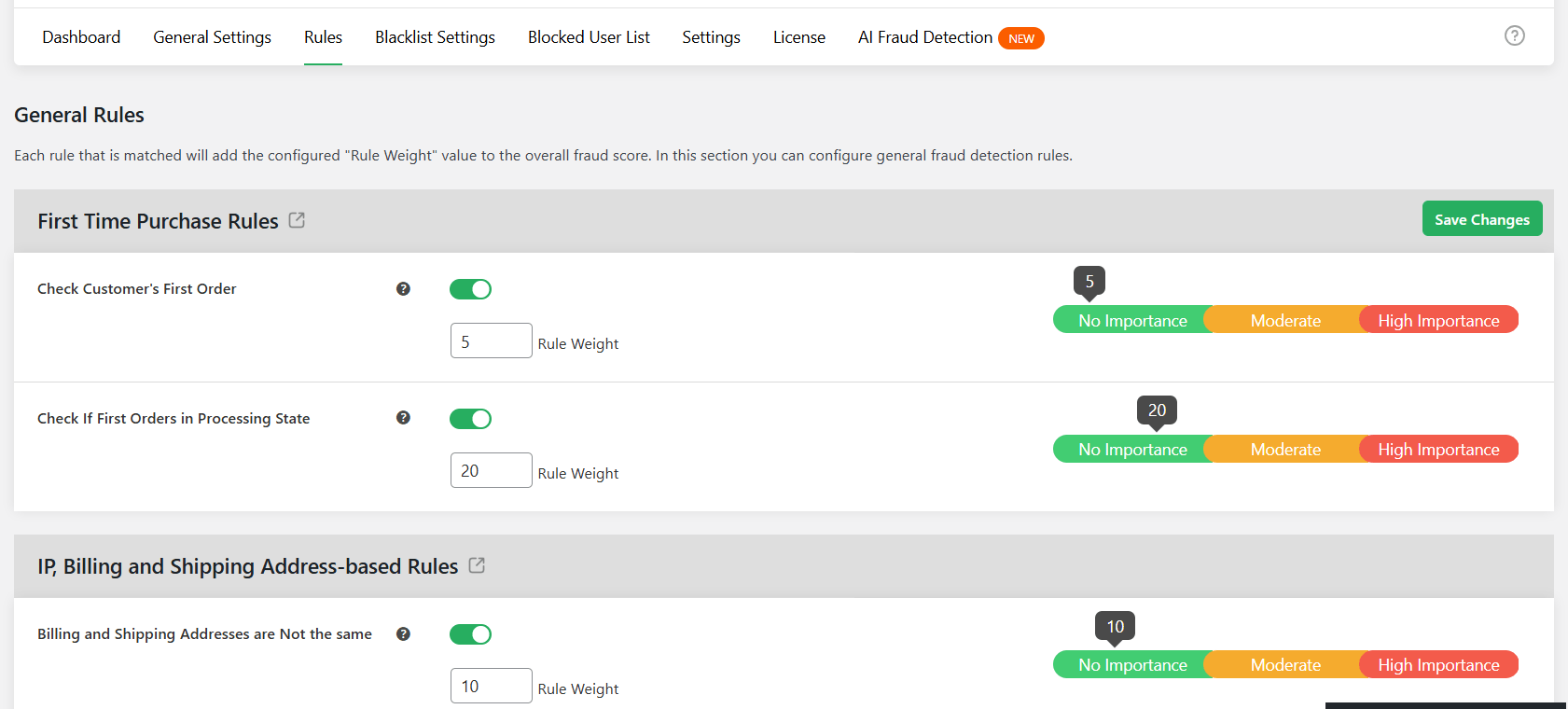Click the IP, Billing and Shipping Address-based Rules heading
This screenshot has height=709, width=1568.
point(247,566)
